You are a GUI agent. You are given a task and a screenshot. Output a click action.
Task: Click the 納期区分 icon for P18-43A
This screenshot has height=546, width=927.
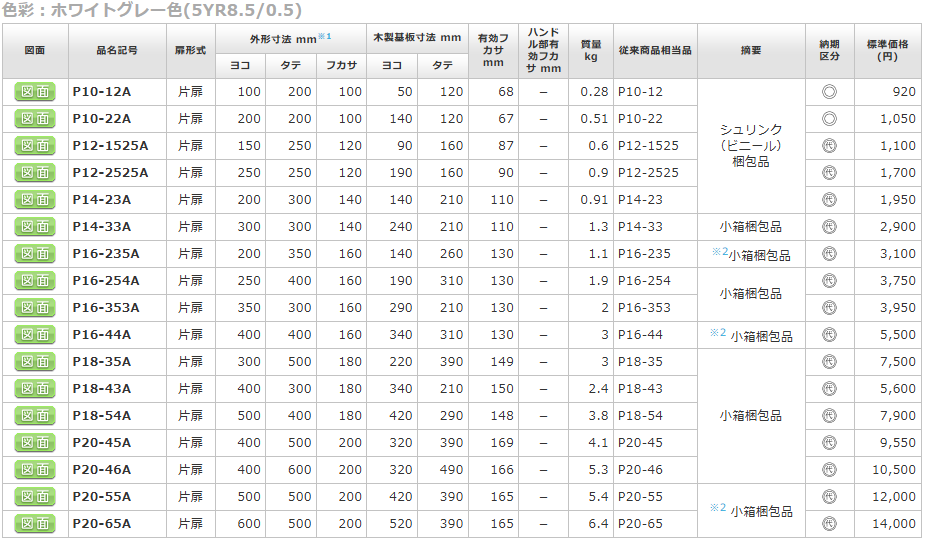pyautogui.click(x=829, y=389)
